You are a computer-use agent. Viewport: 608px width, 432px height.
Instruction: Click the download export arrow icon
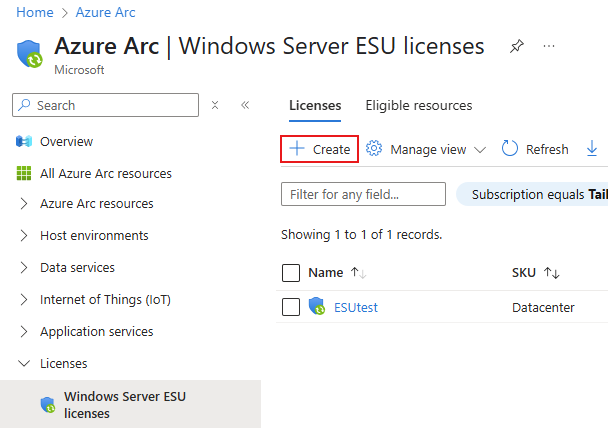(x=592, y=149)
